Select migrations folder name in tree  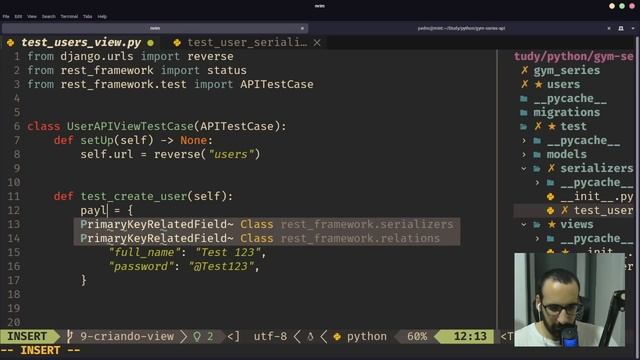[567, 112]
